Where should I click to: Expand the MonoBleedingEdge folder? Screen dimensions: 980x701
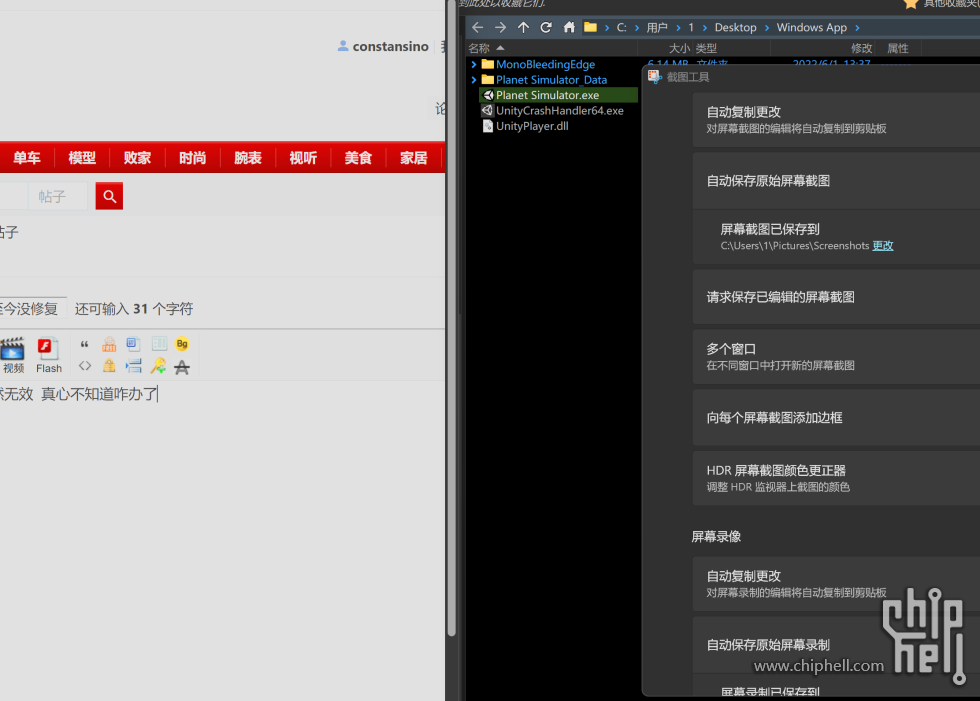point(472,64)
